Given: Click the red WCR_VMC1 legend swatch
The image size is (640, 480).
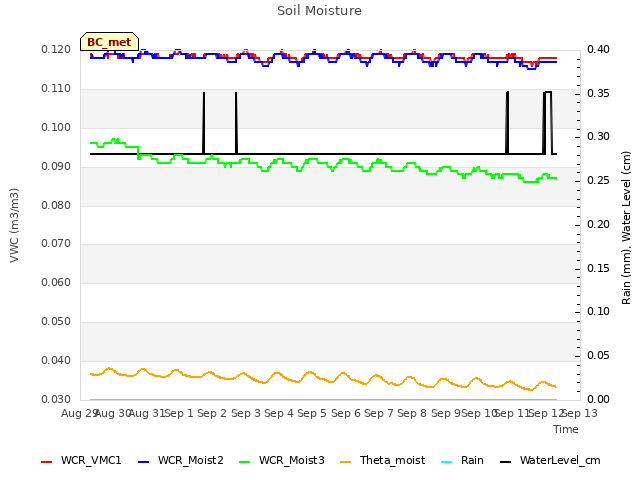Looking at the screenshot, I should tap(47, 462).
